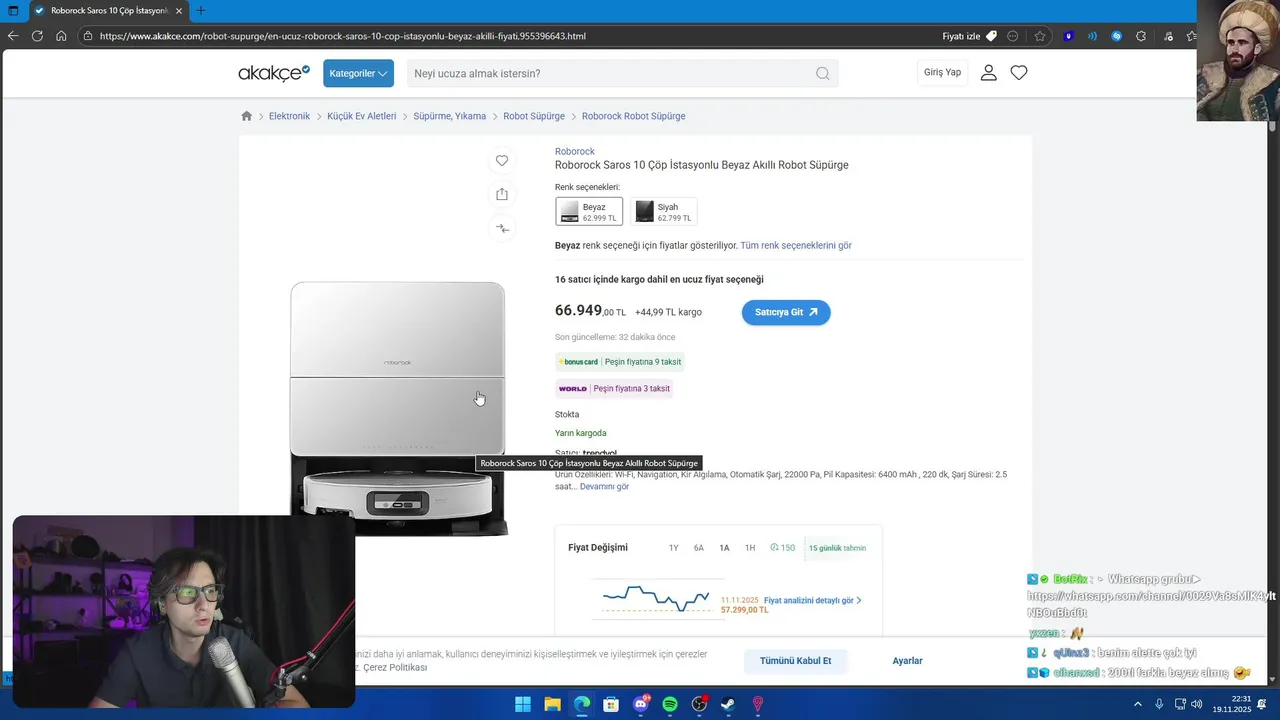Close the Roborock Saros 10 tab

point(179,10)
